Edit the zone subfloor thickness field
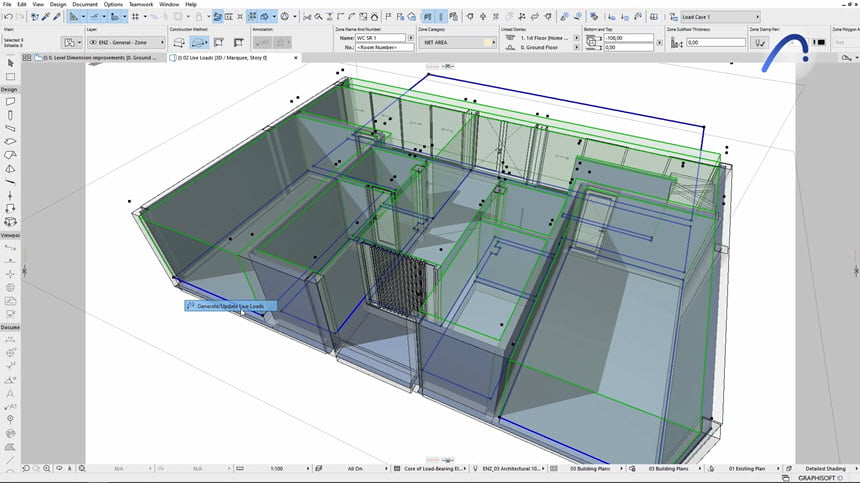Image resolution: width=860 pixels, height=483 pixels. pos(716,42)
